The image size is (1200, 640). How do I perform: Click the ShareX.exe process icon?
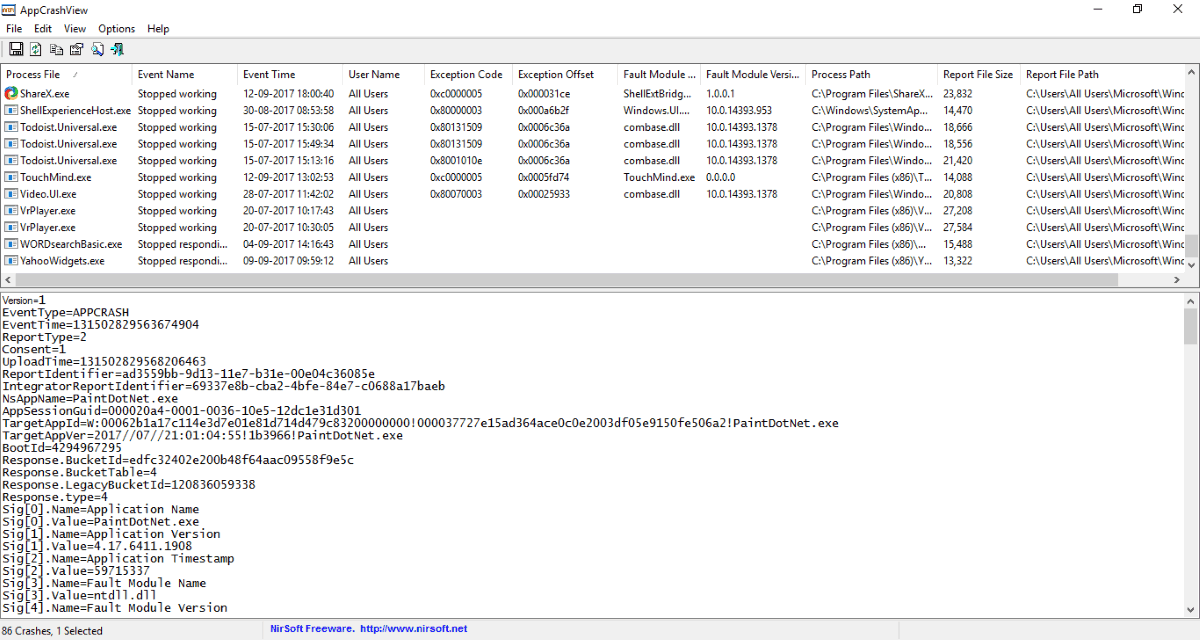tap(12, 93)
